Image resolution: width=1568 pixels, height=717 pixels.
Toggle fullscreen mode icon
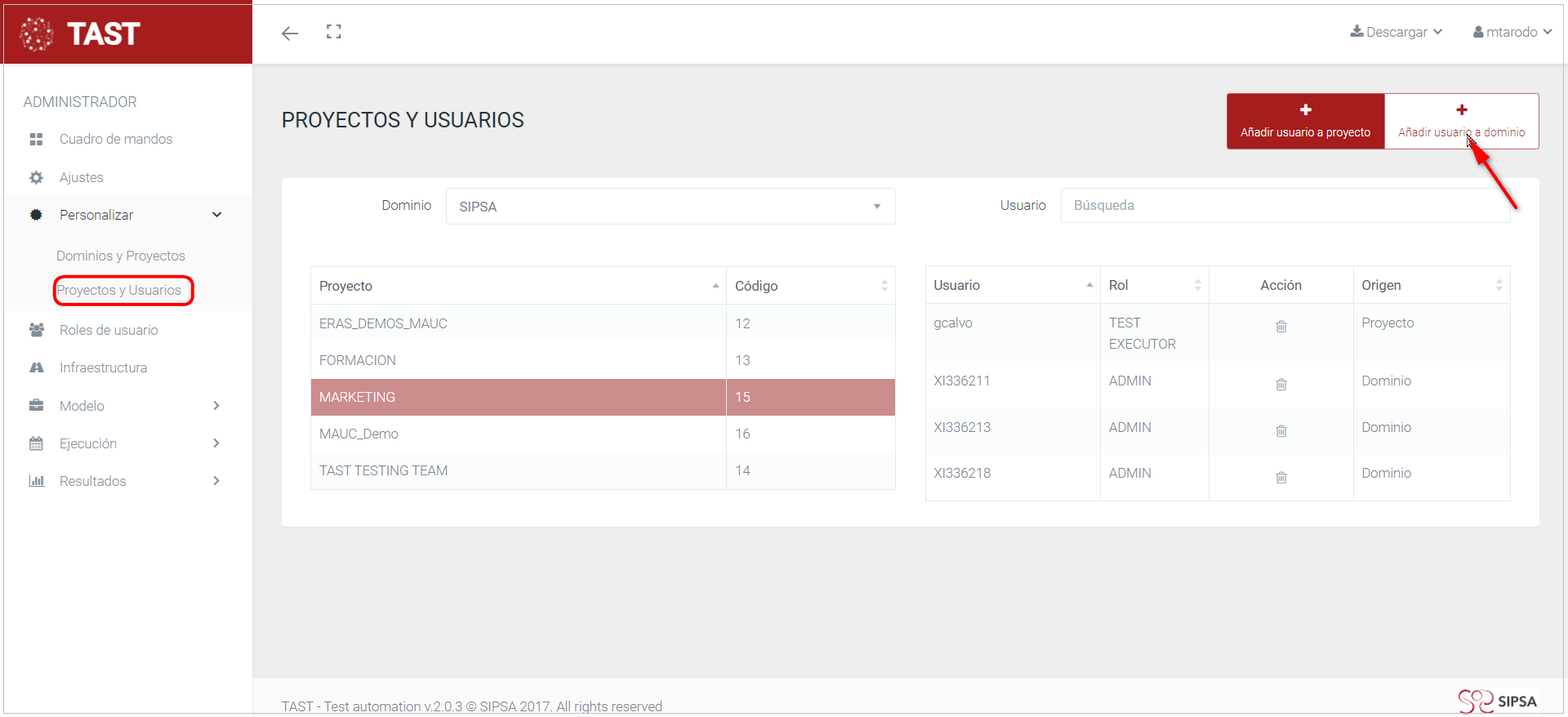(x=333, y=32)
